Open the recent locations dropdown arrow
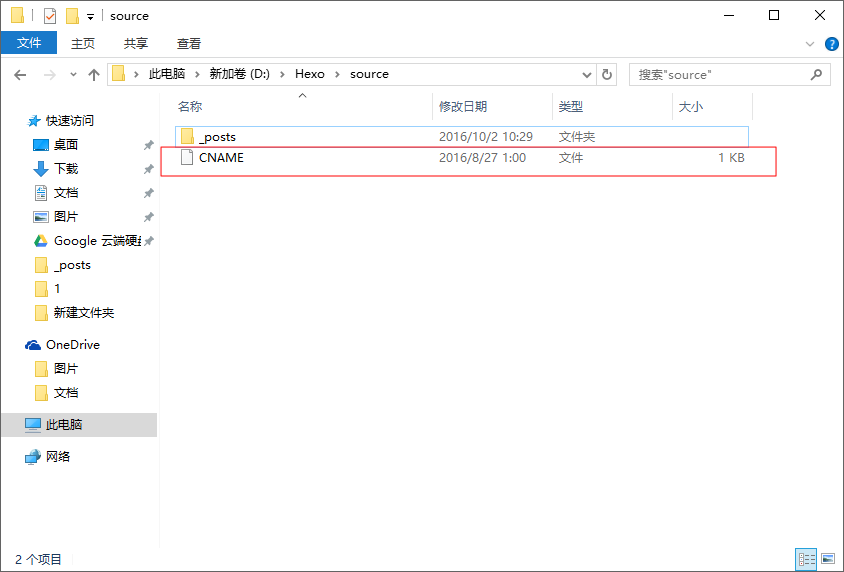The height and width of the screenshot is (572, 844). [73, 75]
